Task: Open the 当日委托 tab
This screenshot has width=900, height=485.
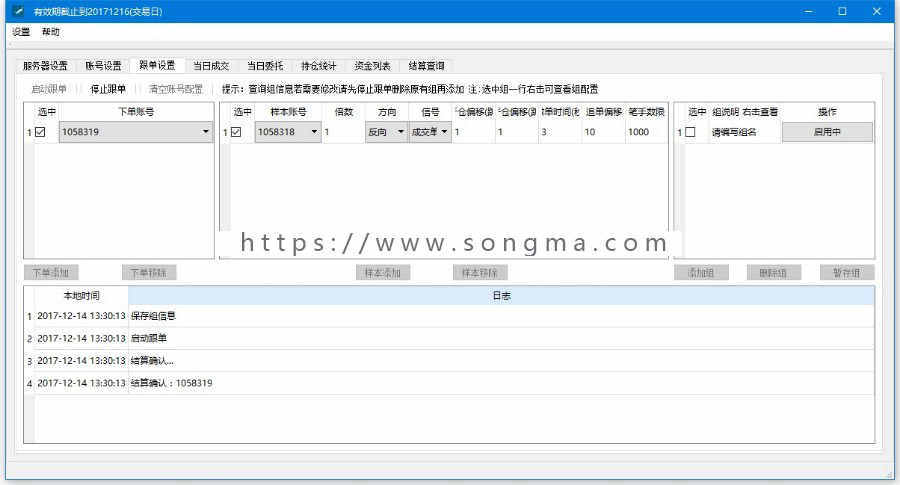Action: 265,66
